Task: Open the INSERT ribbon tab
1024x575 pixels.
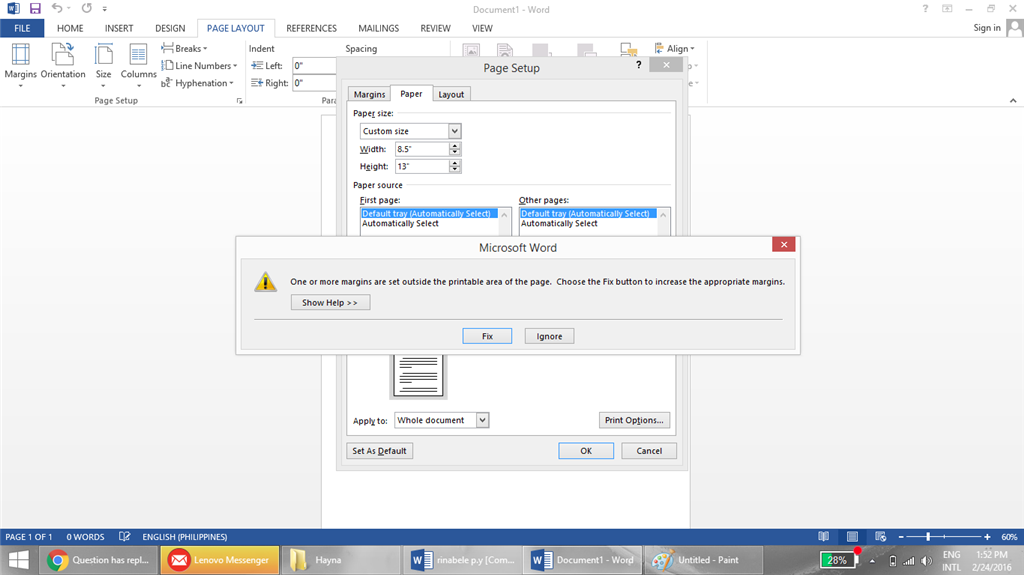Action: (119, 28)
